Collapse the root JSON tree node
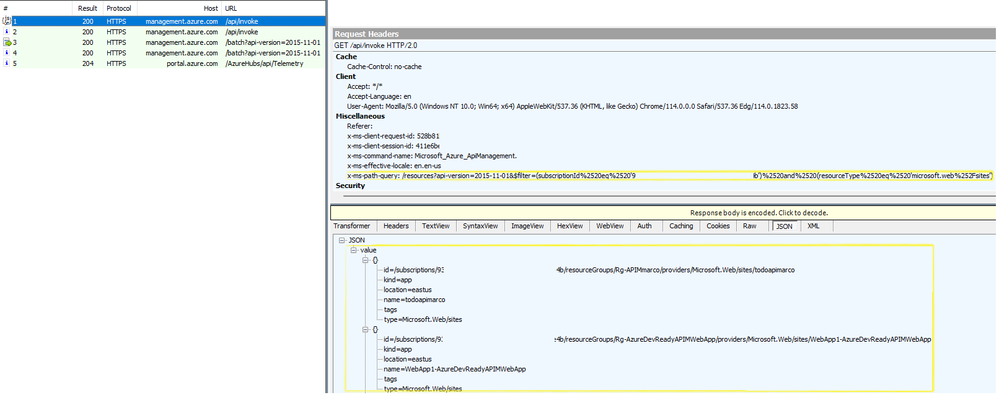 coord(342,240)
